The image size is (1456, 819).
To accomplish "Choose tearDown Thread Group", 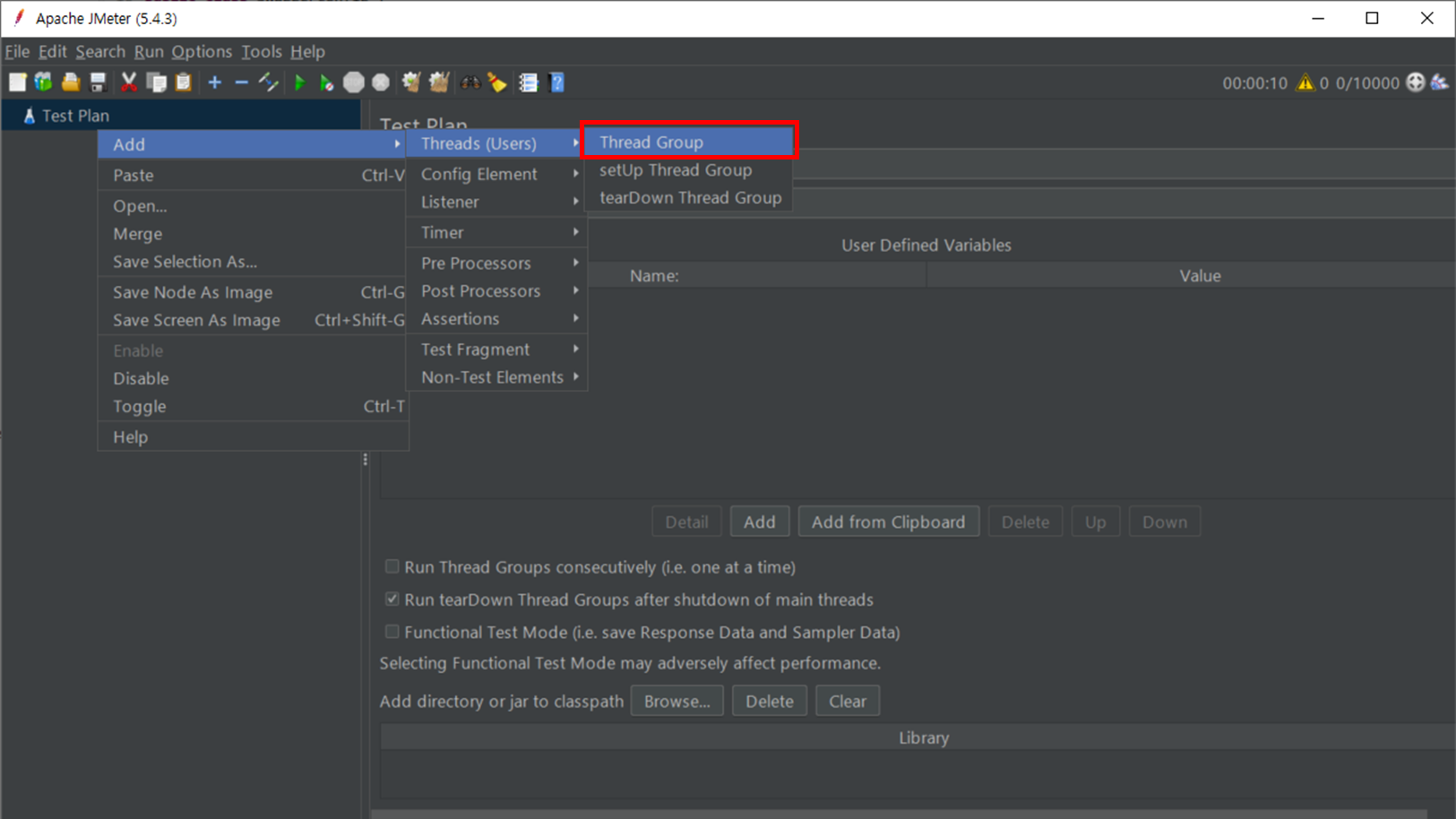I will 688,197.
